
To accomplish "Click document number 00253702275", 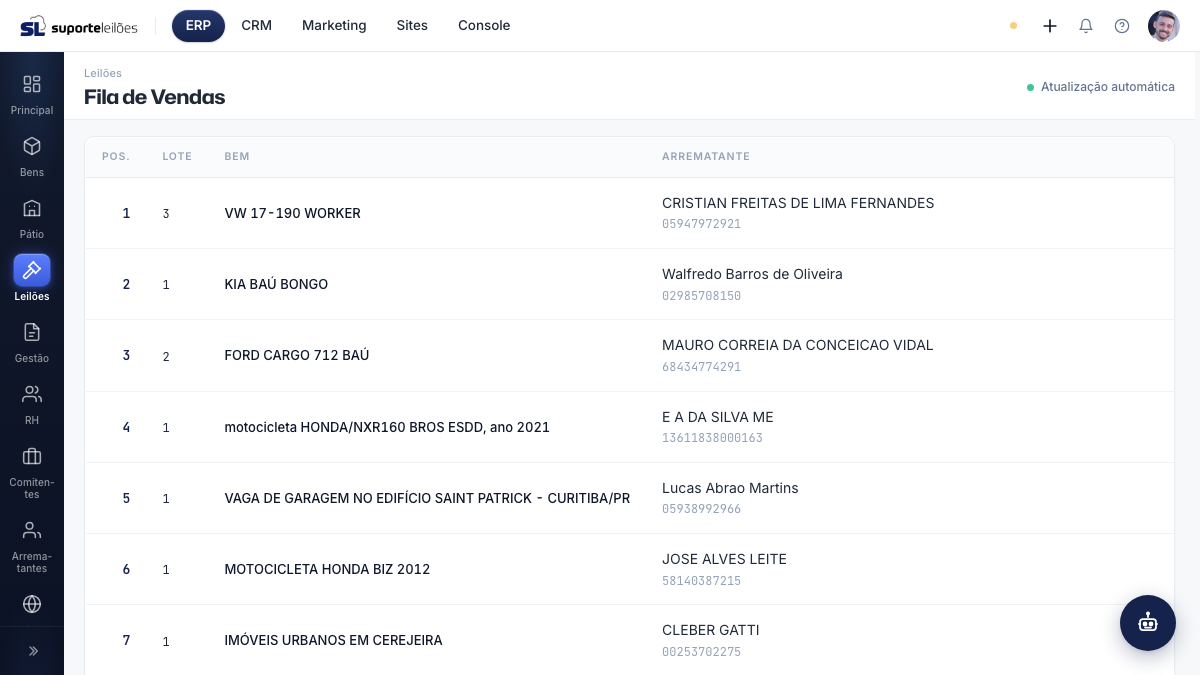I will (x=701, y=652).
